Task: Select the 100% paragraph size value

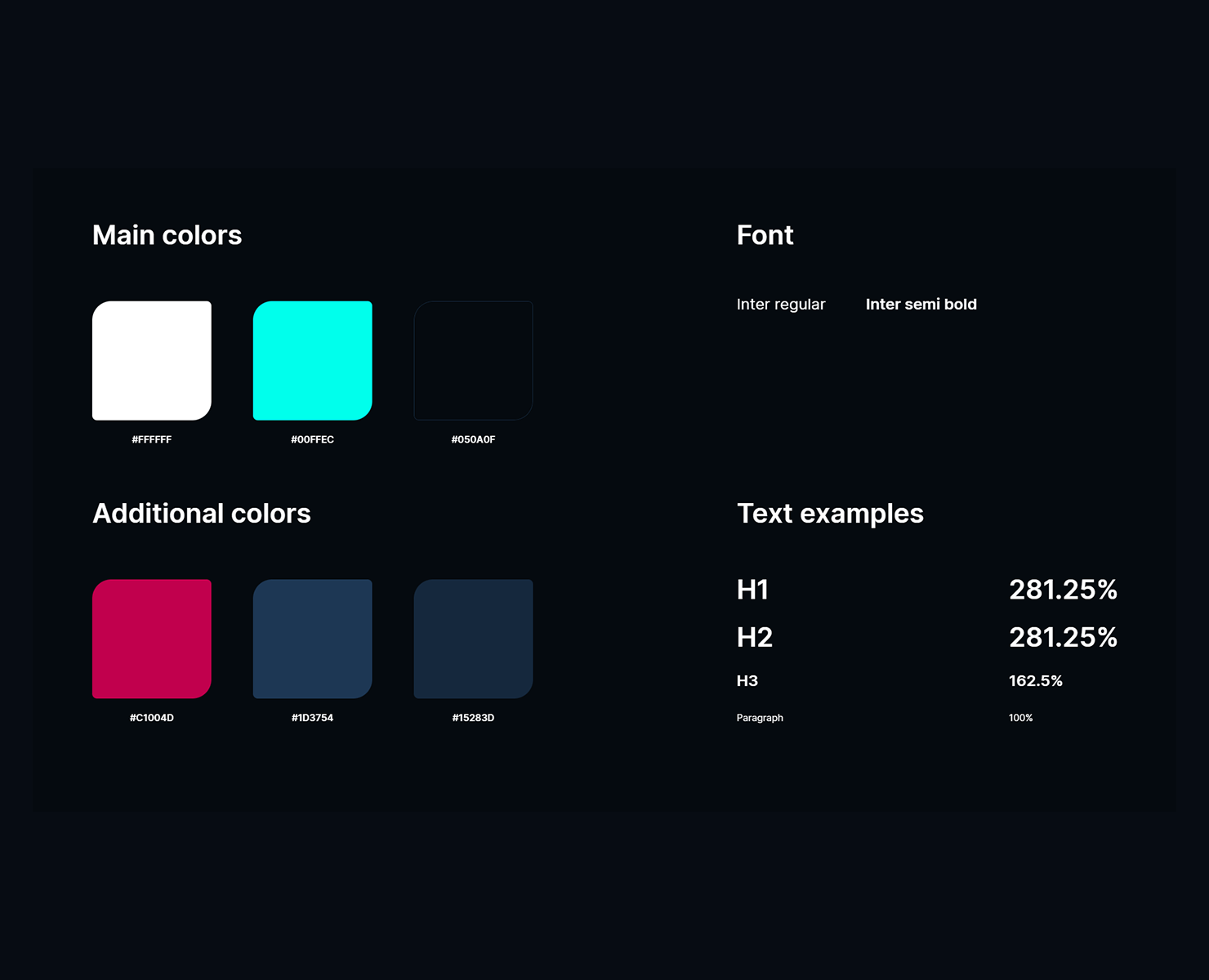Action: coord(1020,718)
